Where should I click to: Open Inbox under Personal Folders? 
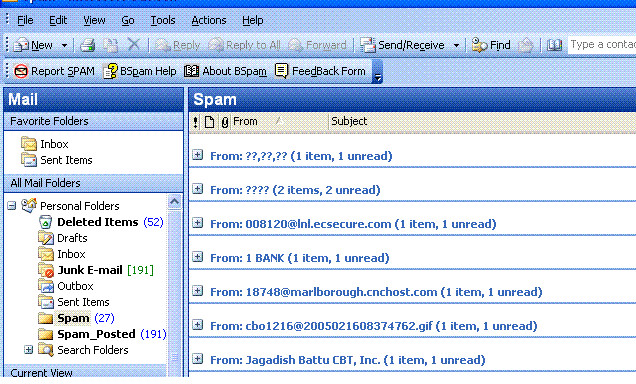click(x=62, y=254)
